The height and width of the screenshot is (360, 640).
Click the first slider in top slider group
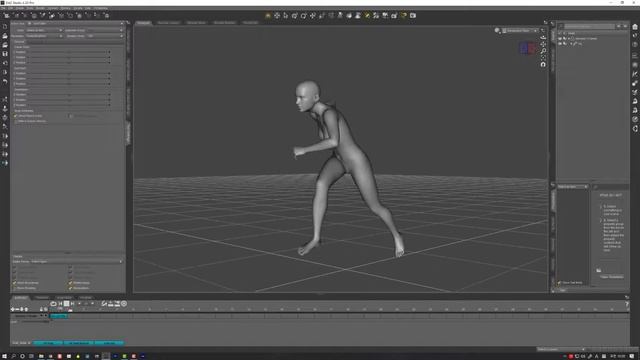coord(69,52)
